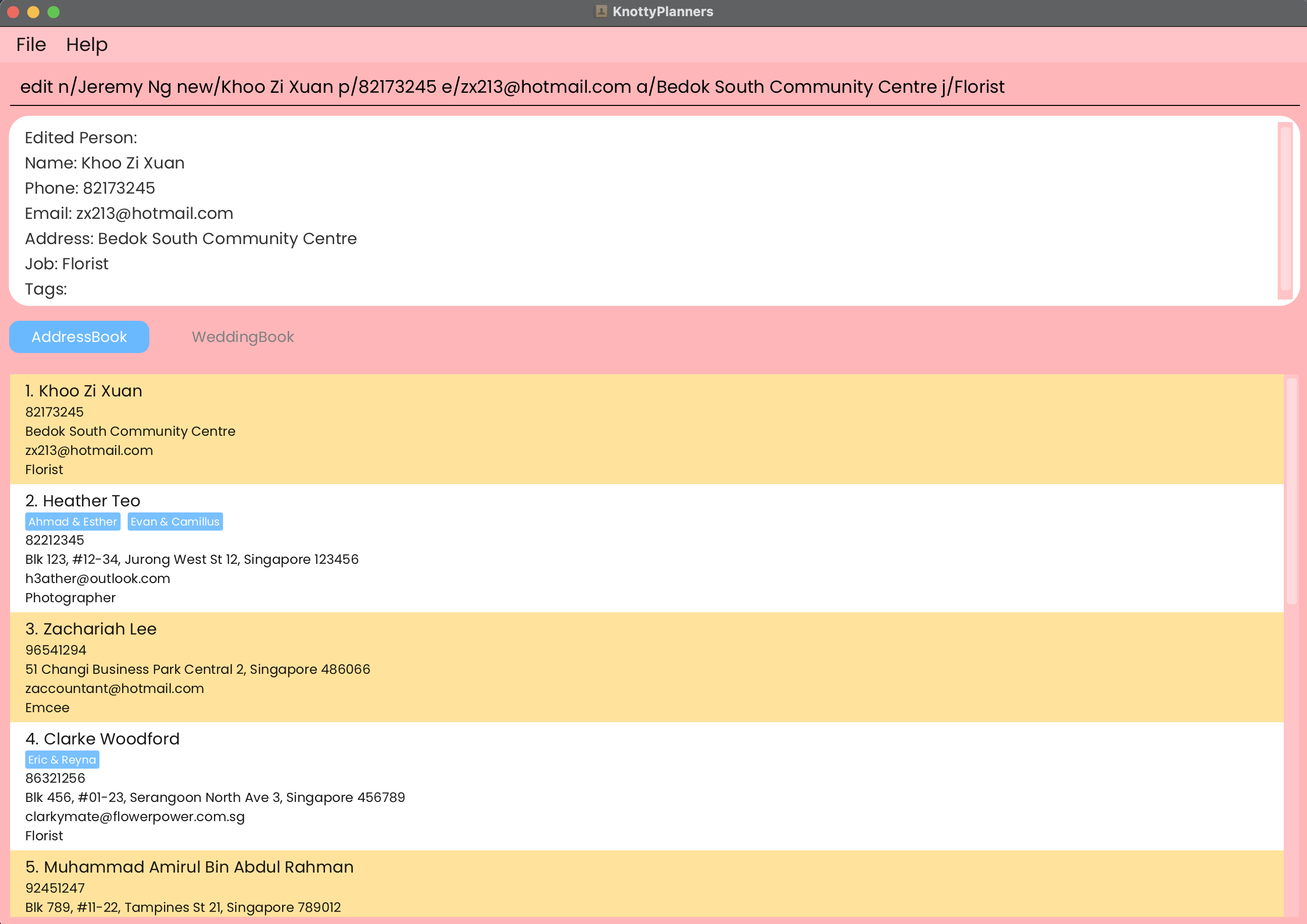Click the Ahmad & Esther wedding tag
The width and height of the screenshot is (1307, 924).
pyautogui.click(x=73, y=522)
